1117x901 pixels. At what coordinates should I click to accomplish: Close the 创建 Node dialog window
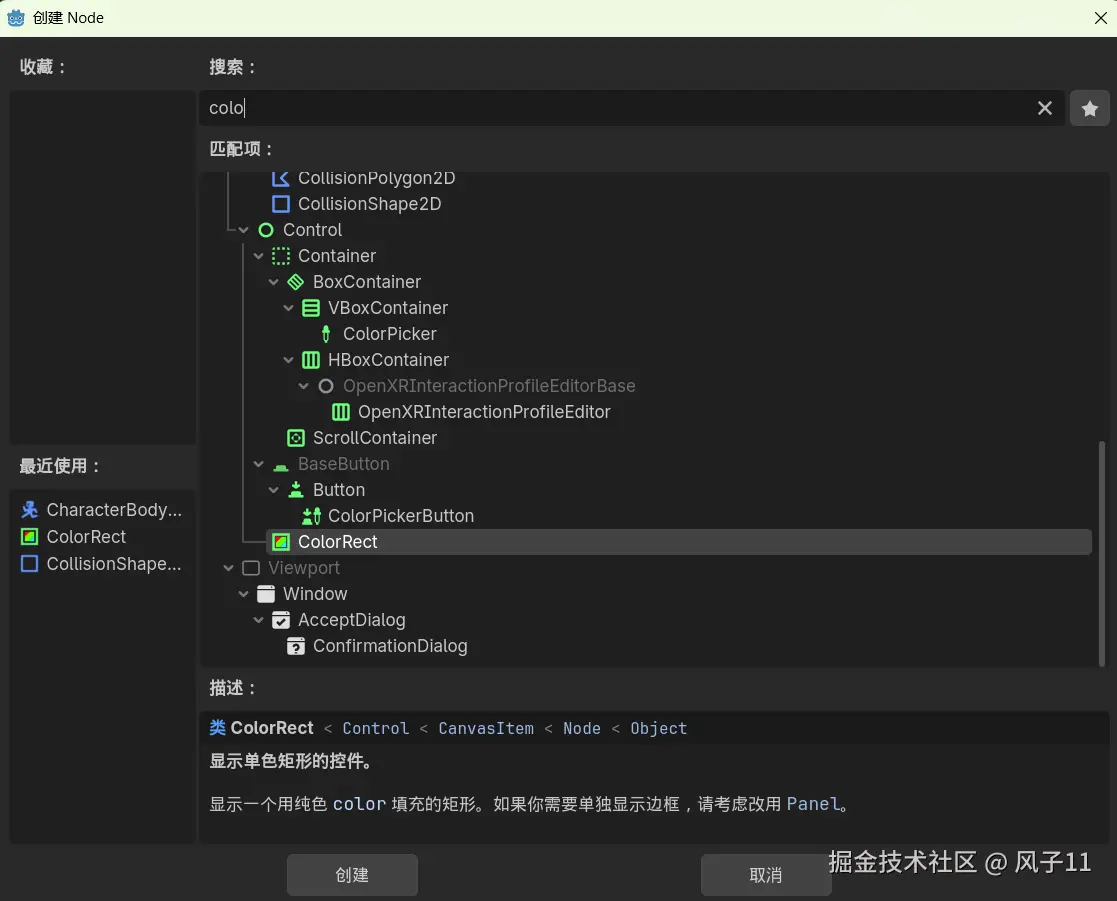point(1100,18)
